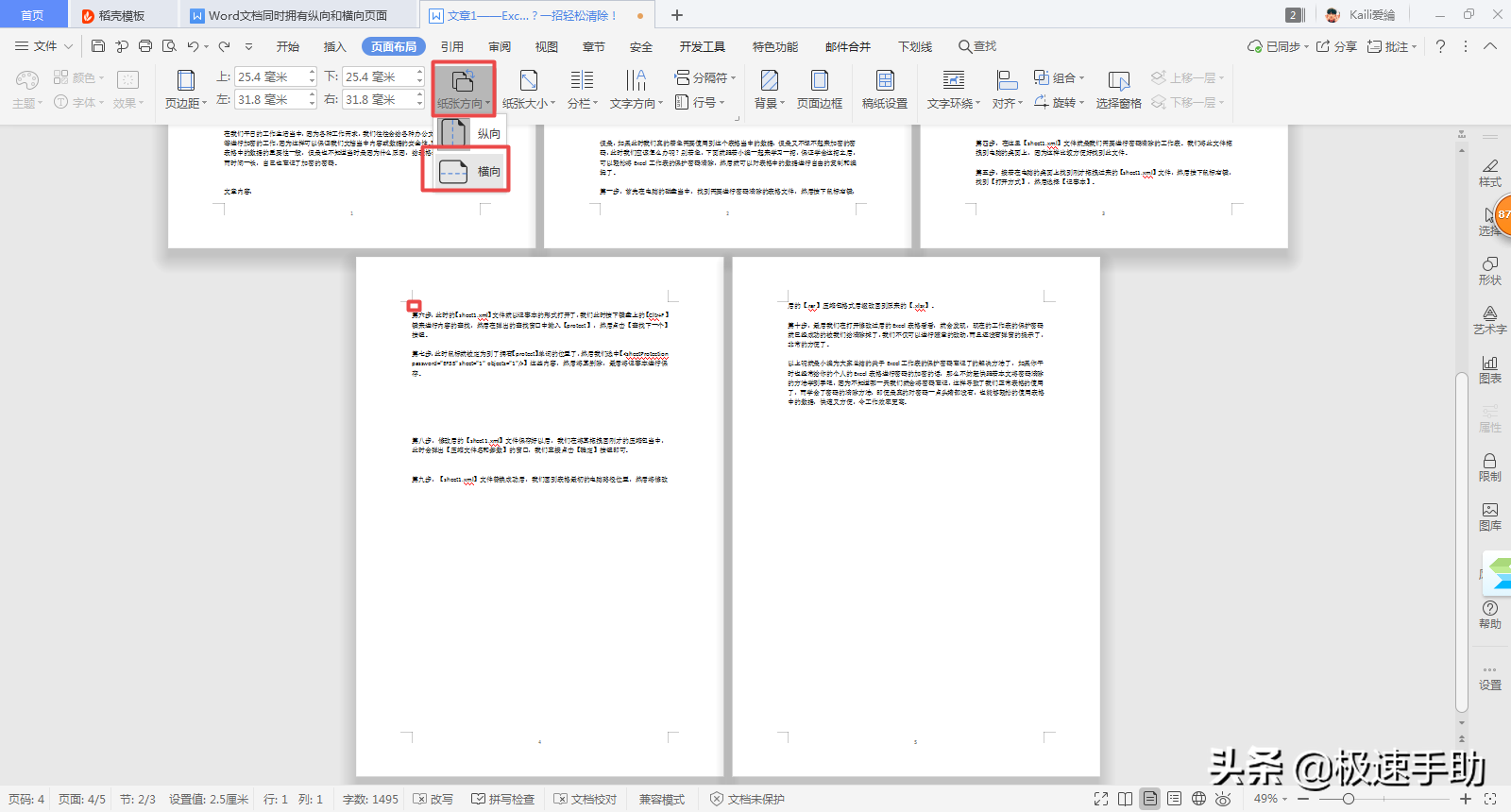Click the 文字方向 text direction tool
Screen dimensions: 1511x812
pos(637,90)
